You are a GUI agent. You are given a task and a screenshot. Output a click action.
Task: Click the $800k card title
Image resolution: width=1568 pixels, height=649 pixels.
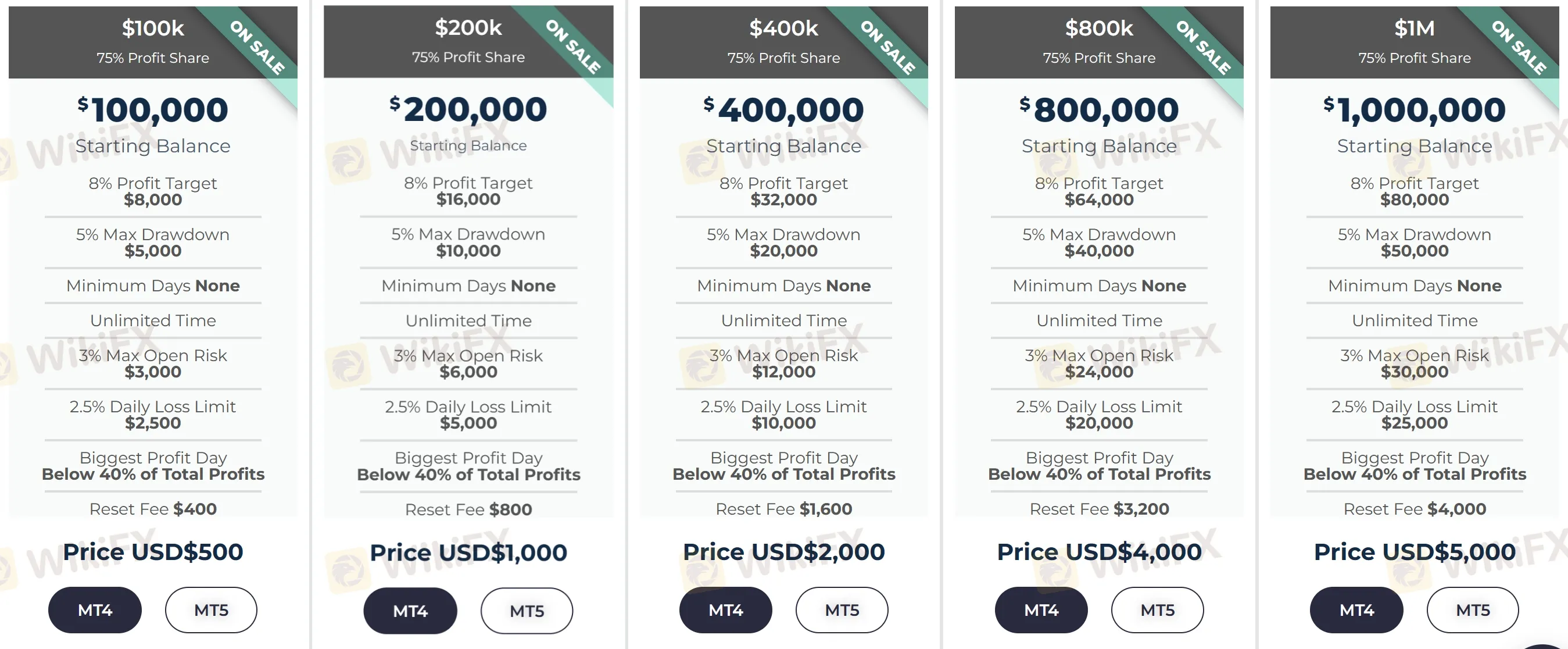point(1098,28)
